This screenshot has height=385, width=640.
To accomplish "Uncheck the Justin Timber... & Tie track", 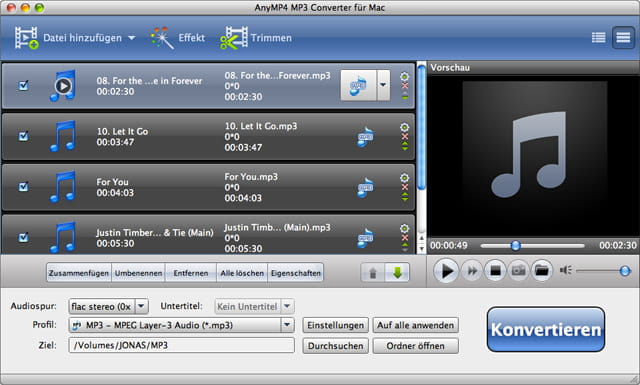I will 23,237.
